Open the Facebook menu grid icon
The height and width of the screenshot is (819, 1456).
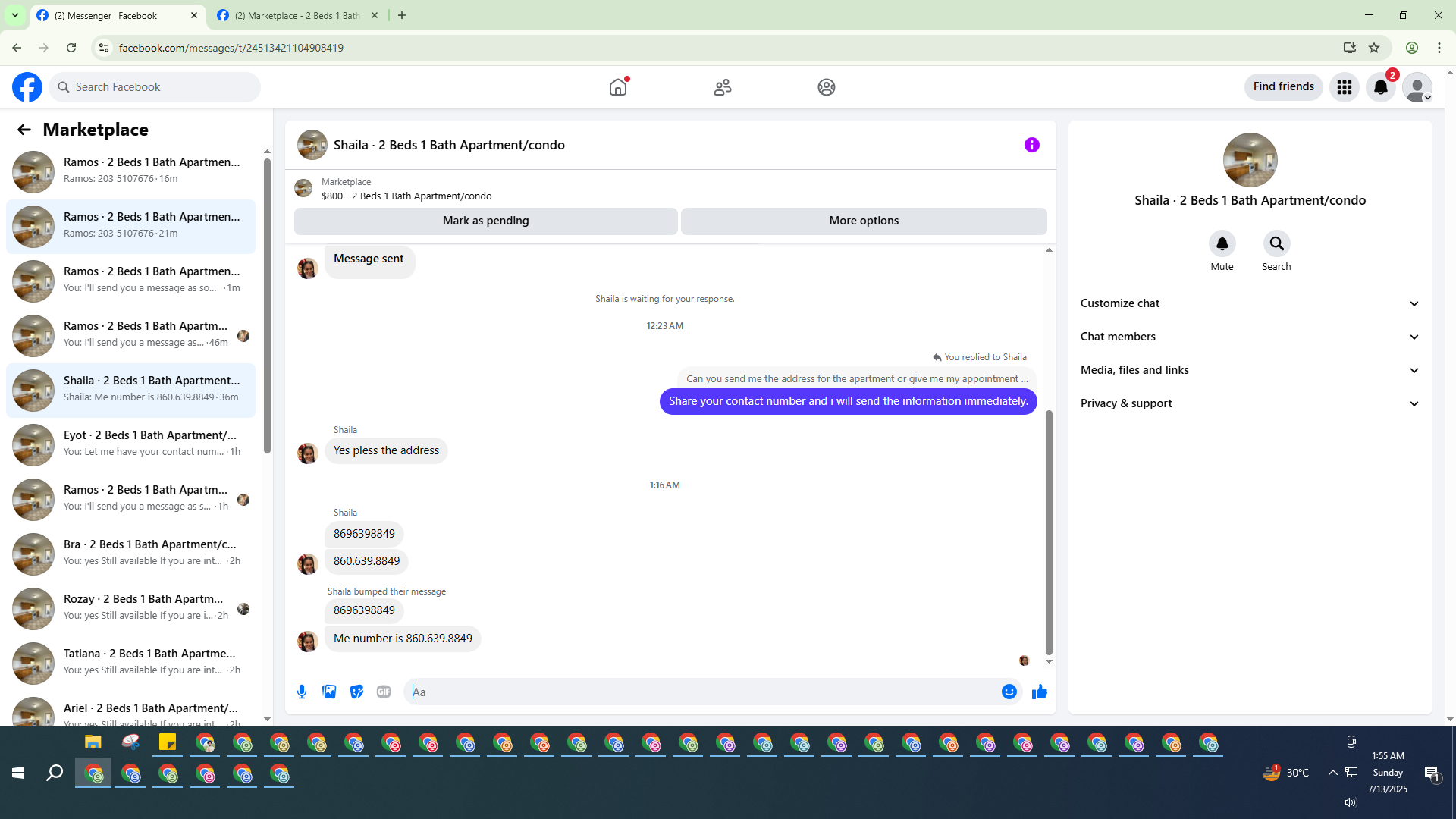click(x=1345, y=87)
